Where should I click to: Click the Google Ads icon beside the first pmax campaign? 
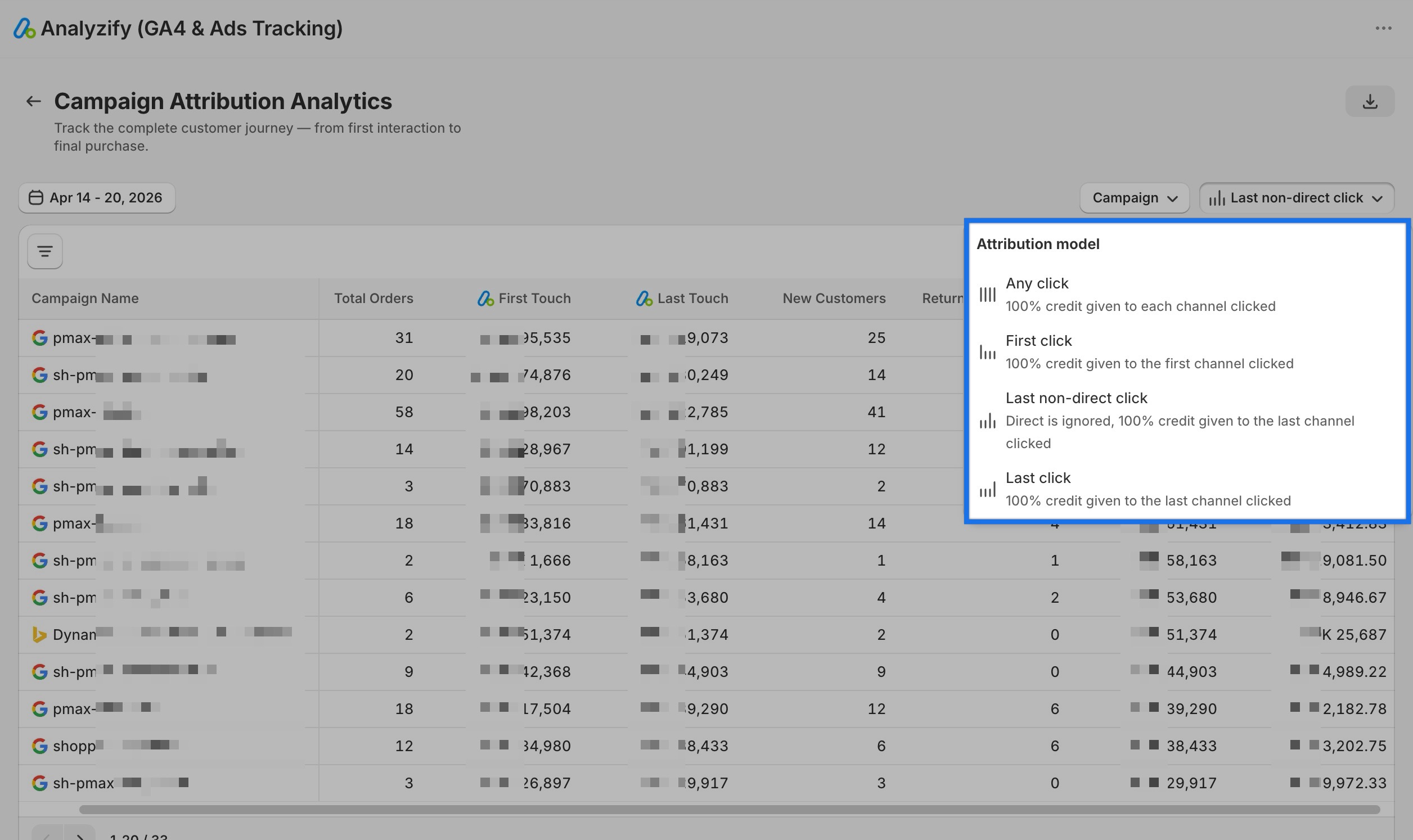[x=39, y=337]
